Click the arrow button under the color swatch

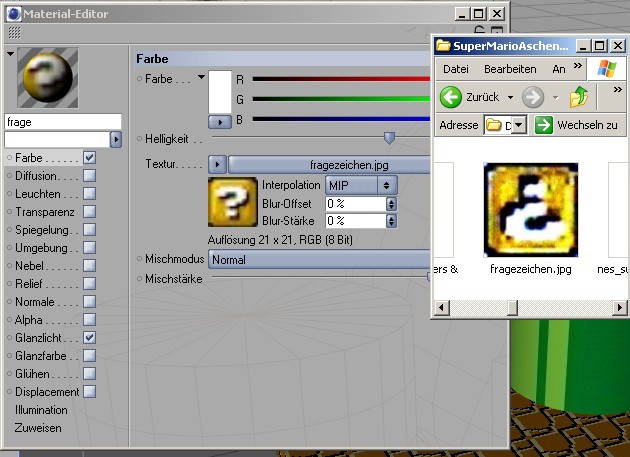[217, 121]
